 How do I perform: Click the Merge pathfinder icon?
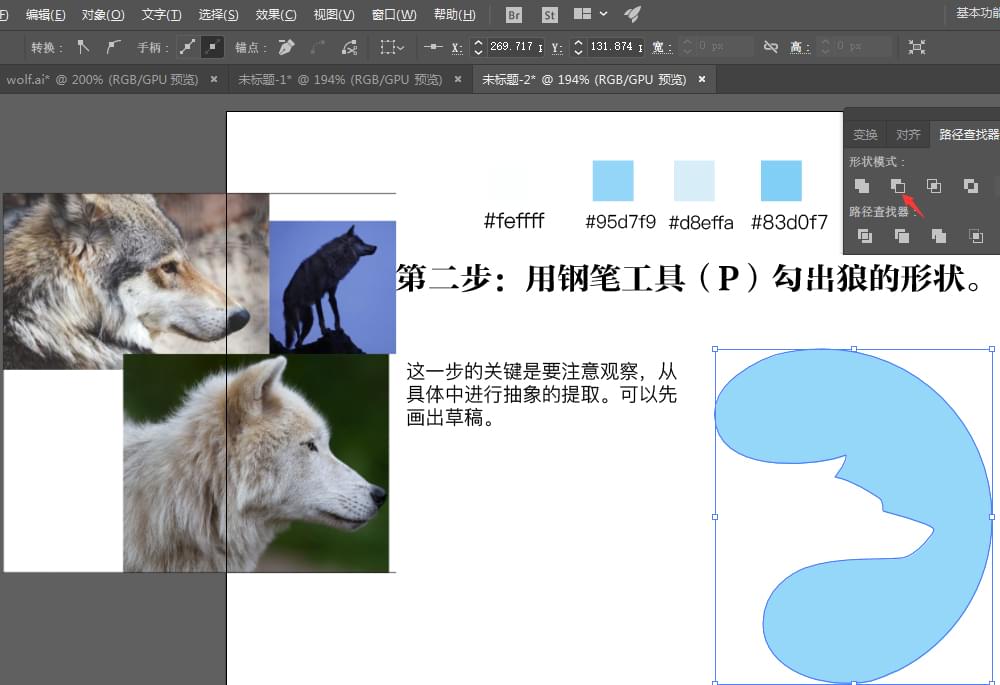(939, 236)
